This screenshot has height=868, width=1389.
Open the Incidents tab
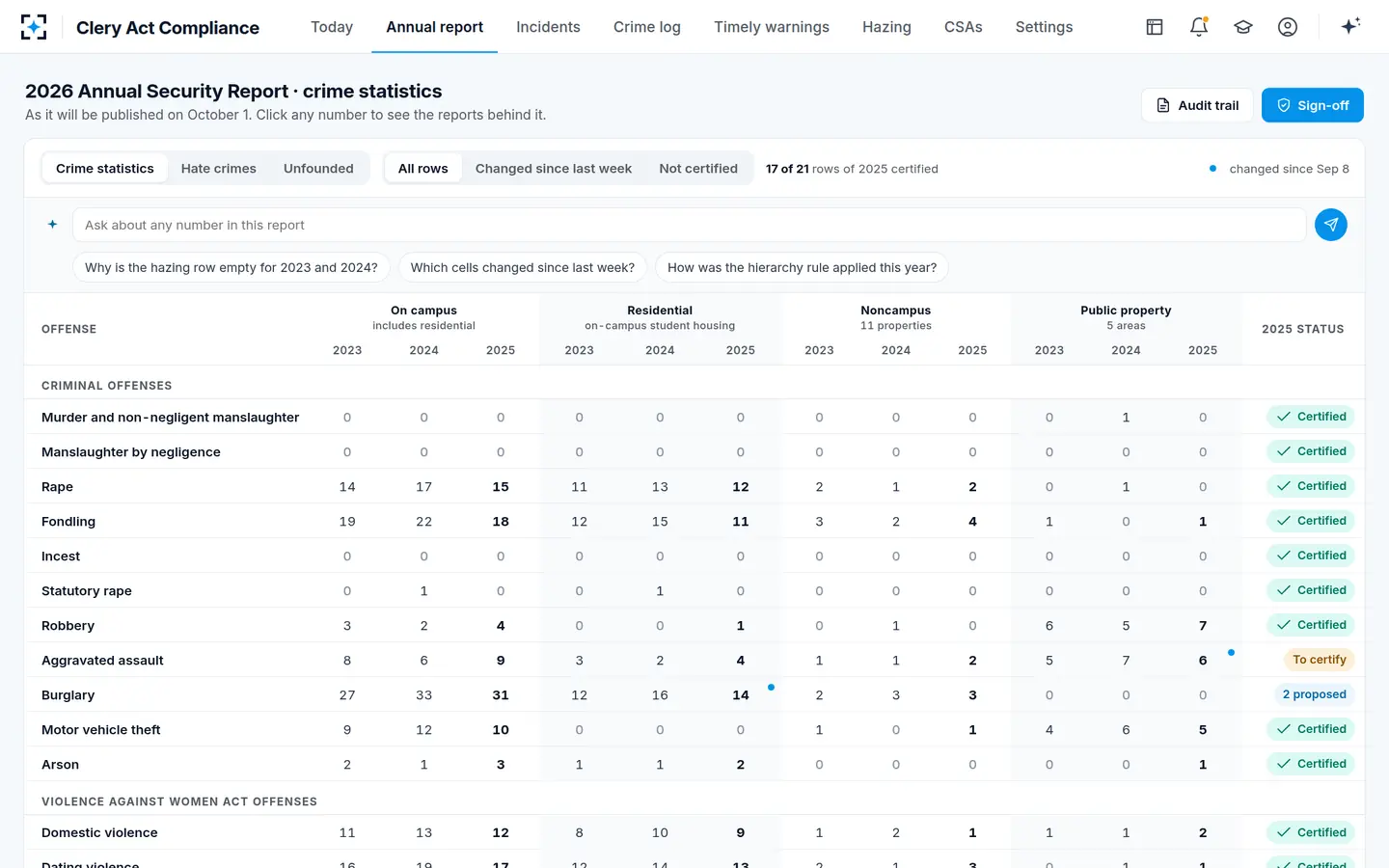548,27
